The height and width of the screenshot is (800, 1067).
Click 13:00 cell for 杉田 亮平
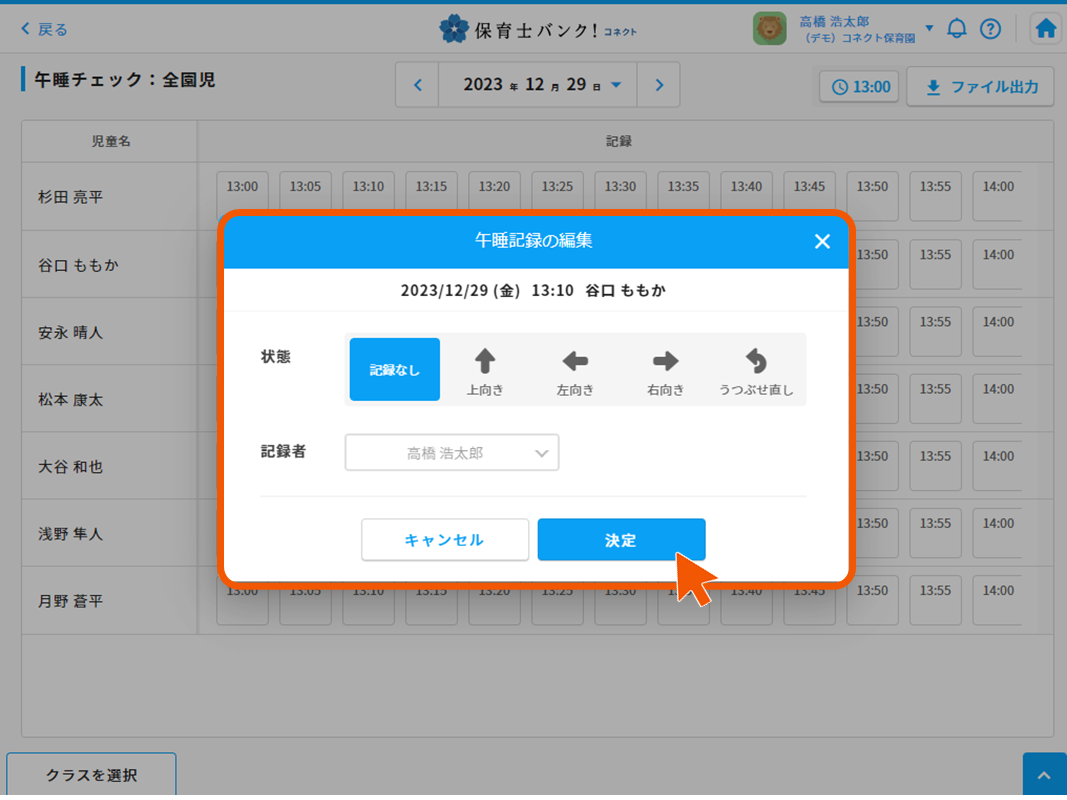(x=242, y=195)
